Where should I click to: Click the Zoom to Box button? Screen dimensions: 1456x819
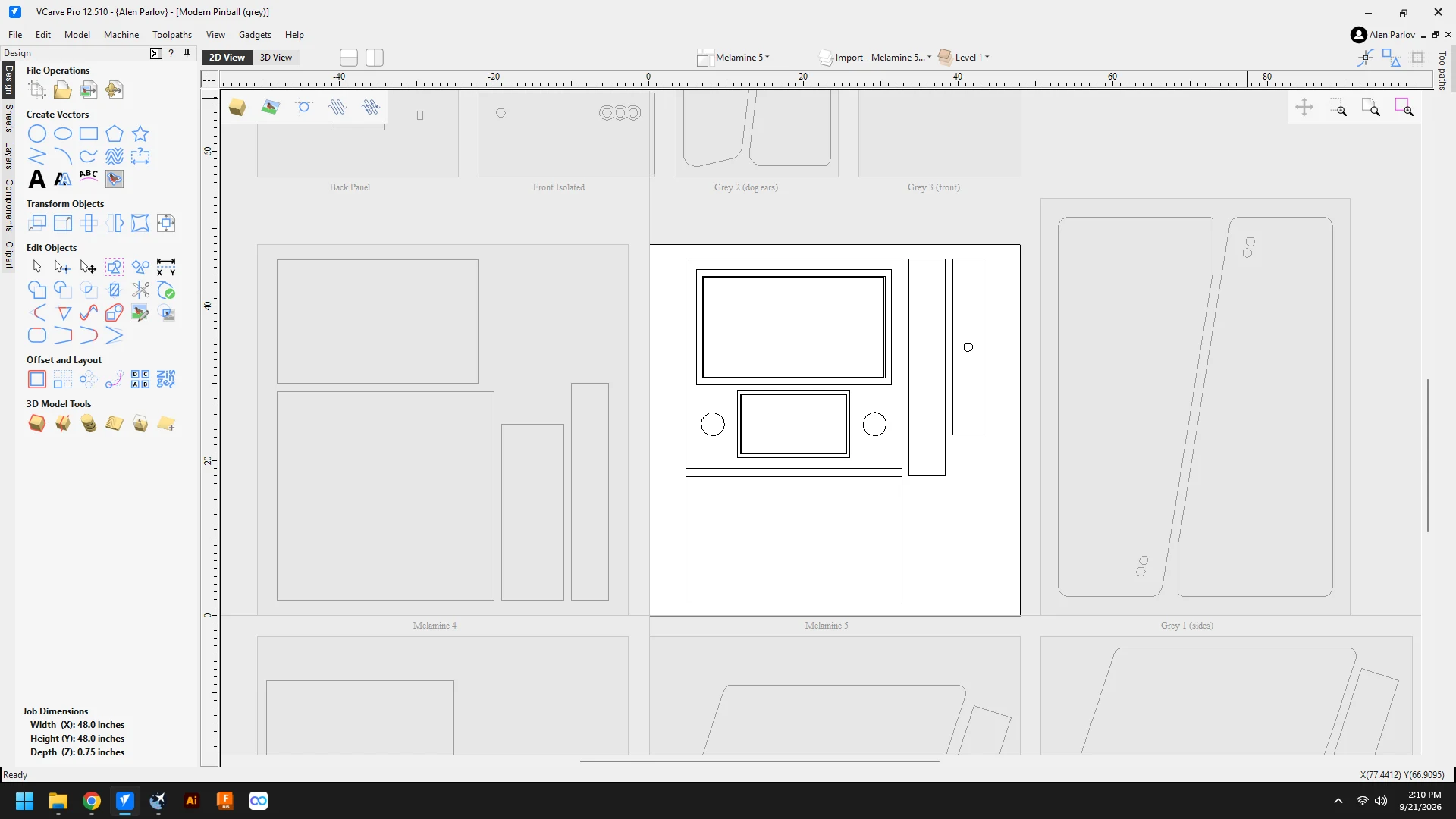coord(1338,108)
